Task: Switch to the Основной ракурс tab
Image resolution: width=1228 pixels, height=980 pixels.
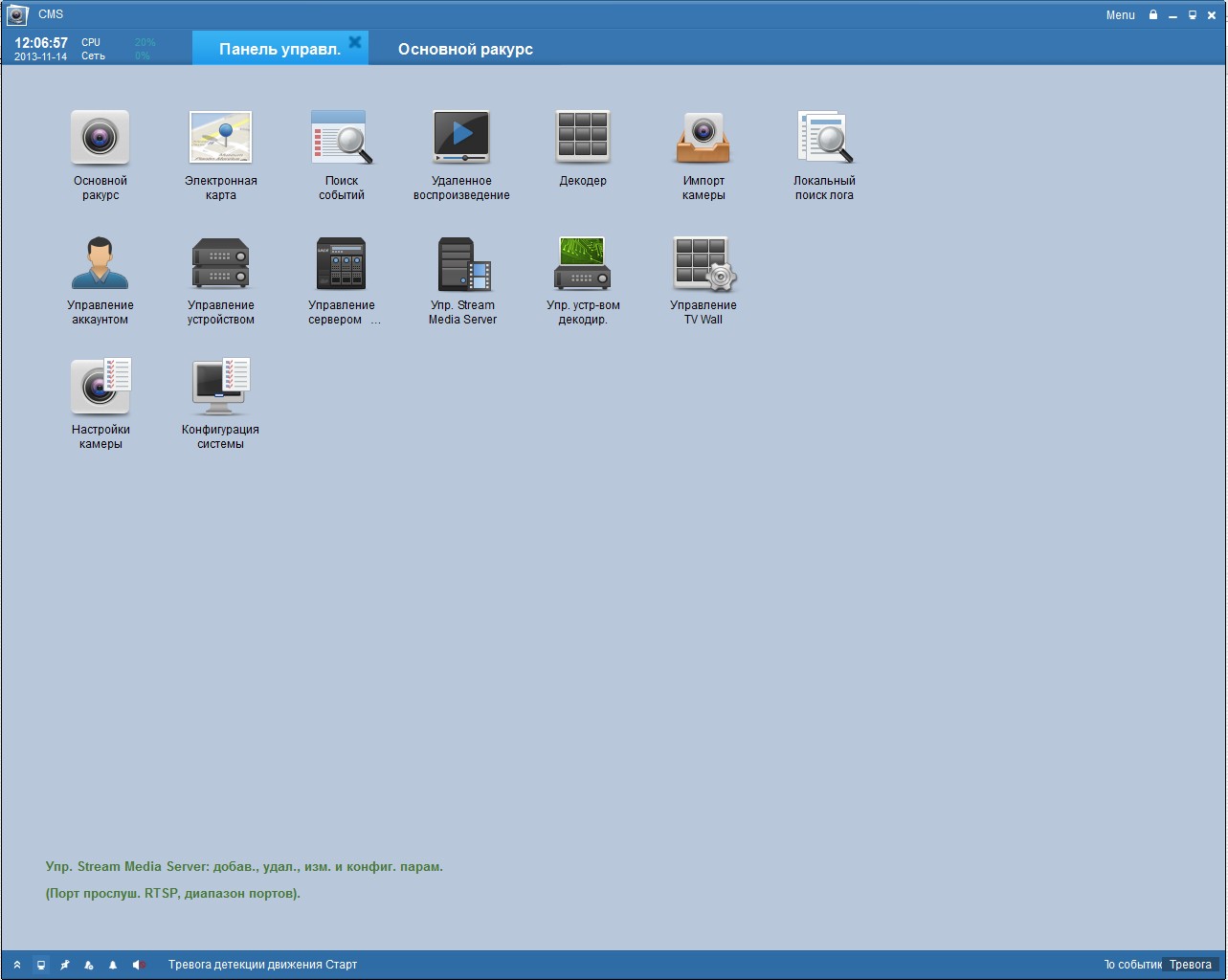Action: pos(465,49)
